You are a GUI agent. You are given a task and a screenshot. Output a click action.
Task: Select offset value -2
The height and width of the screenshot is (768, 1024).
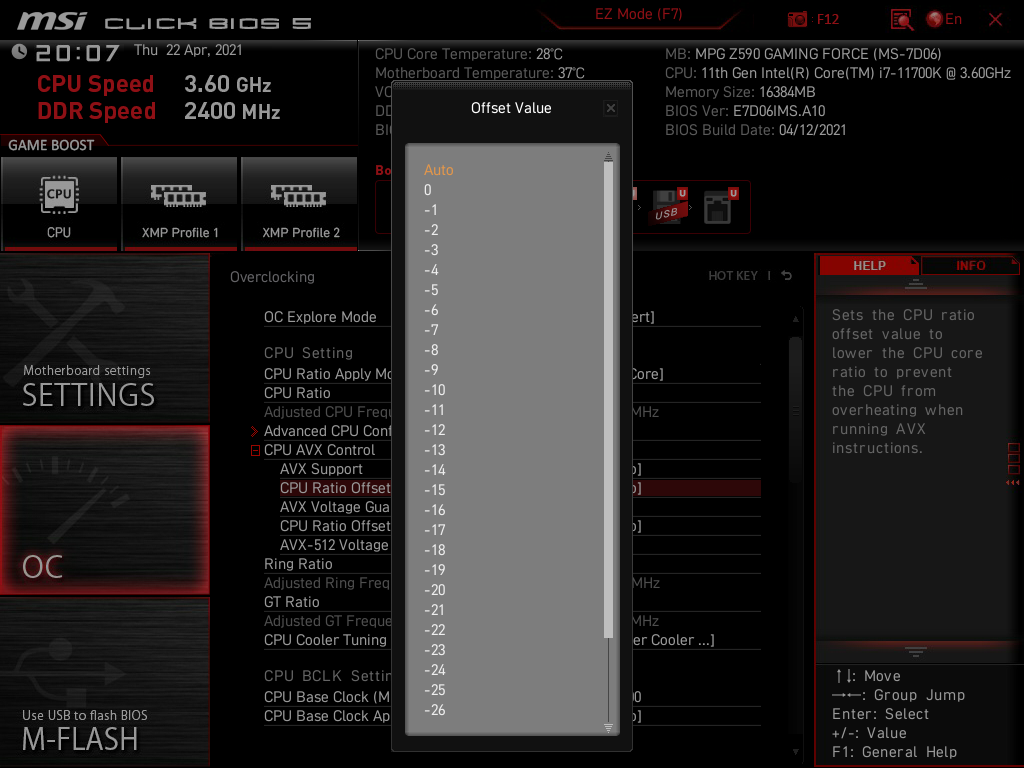point(431,230)
